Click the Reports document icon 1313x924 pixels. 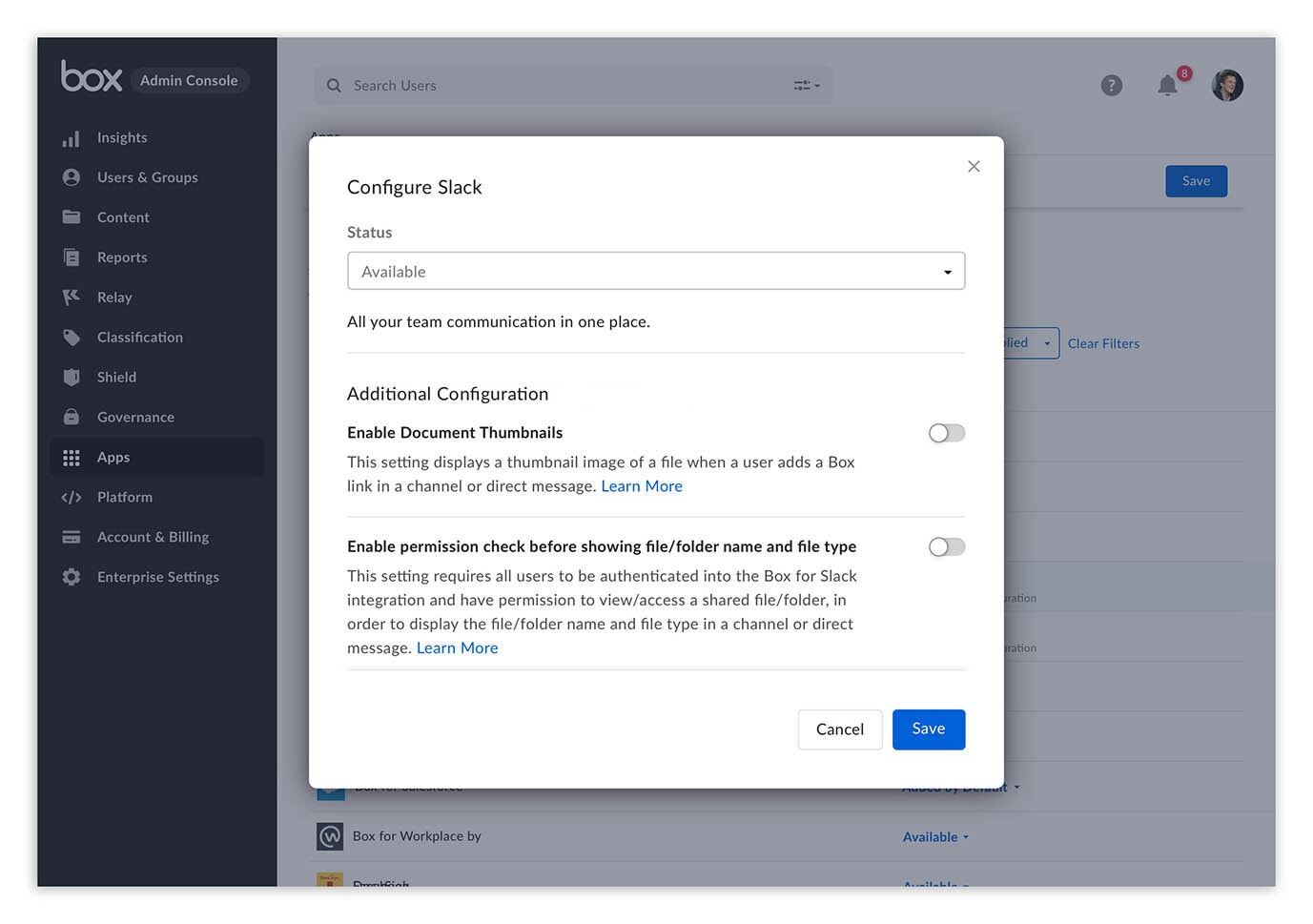(x=71, y=257)
